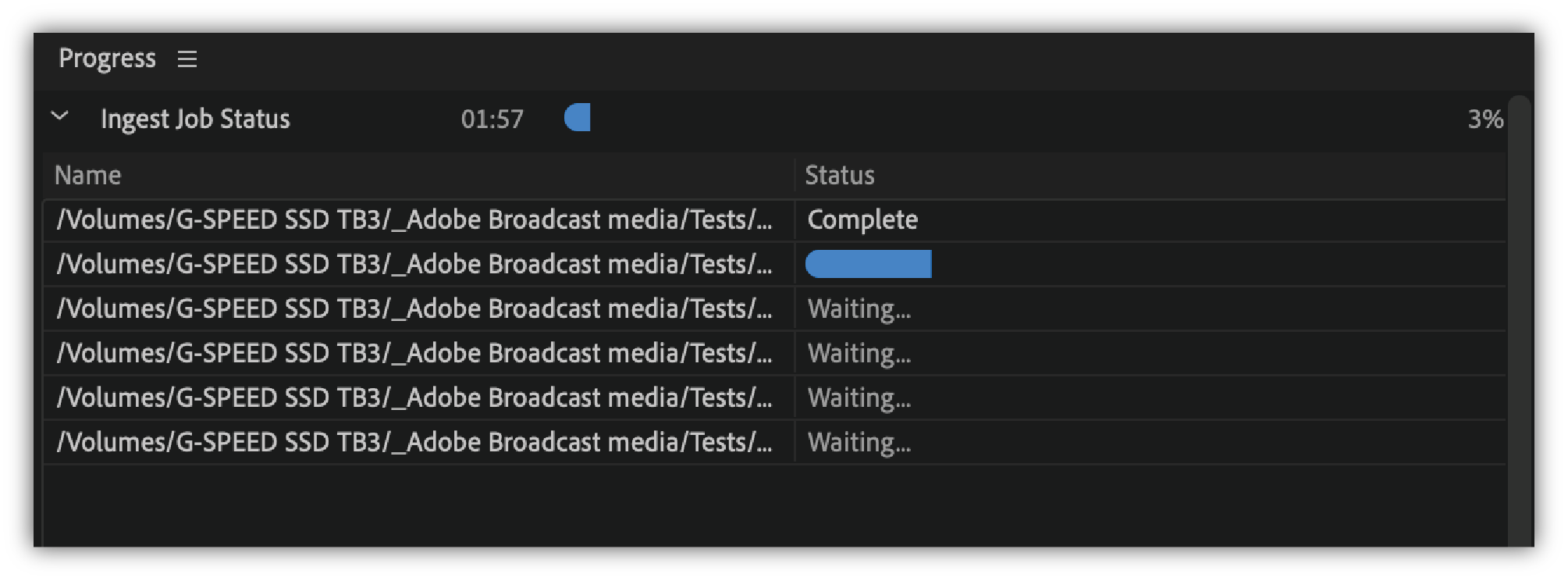Click the Complete status text

pyautogui.click(x=862, y=220)
